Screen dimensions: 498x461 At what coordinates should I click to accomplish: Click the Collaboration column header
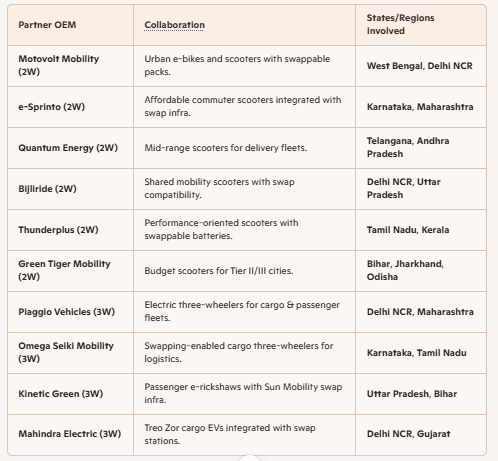[174, 25]
